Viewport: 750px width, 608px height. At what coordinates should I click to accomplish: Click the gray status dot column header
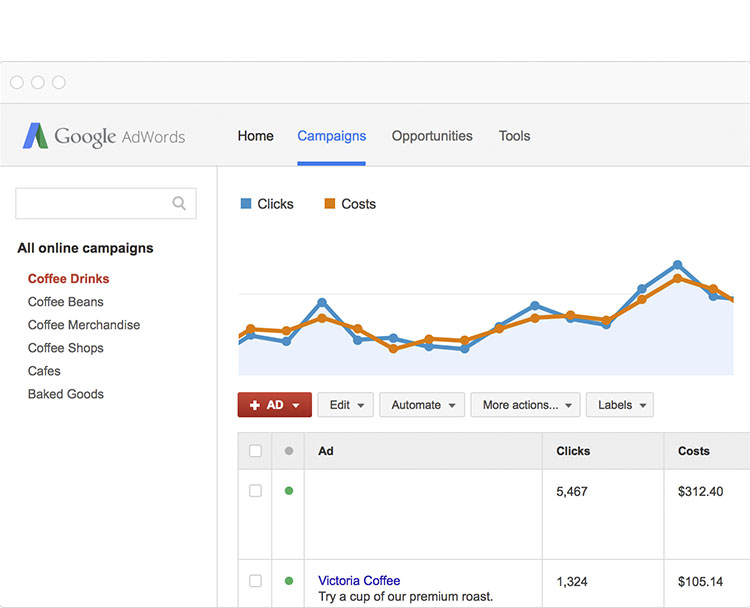pos(289,451)
